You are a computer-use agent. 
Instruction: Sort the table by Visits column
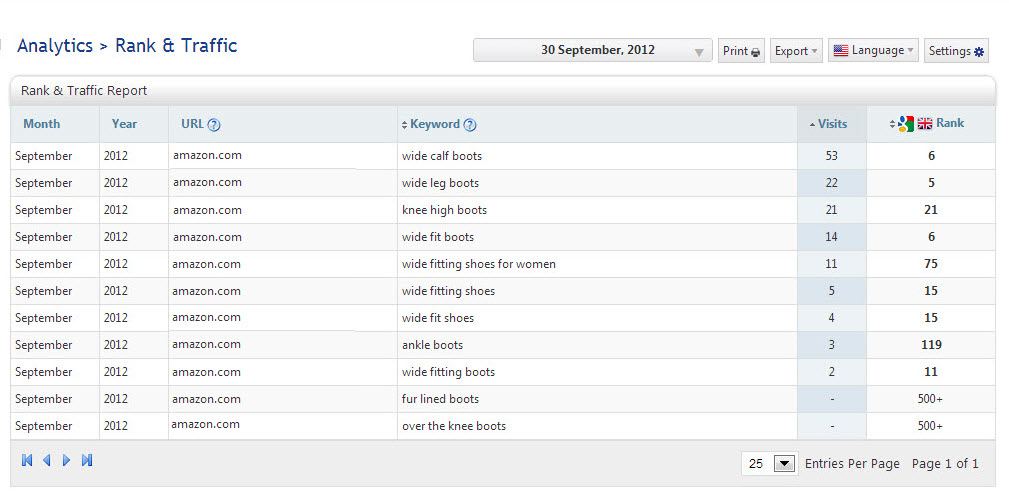pyautogui.click(x=831, y=124)
